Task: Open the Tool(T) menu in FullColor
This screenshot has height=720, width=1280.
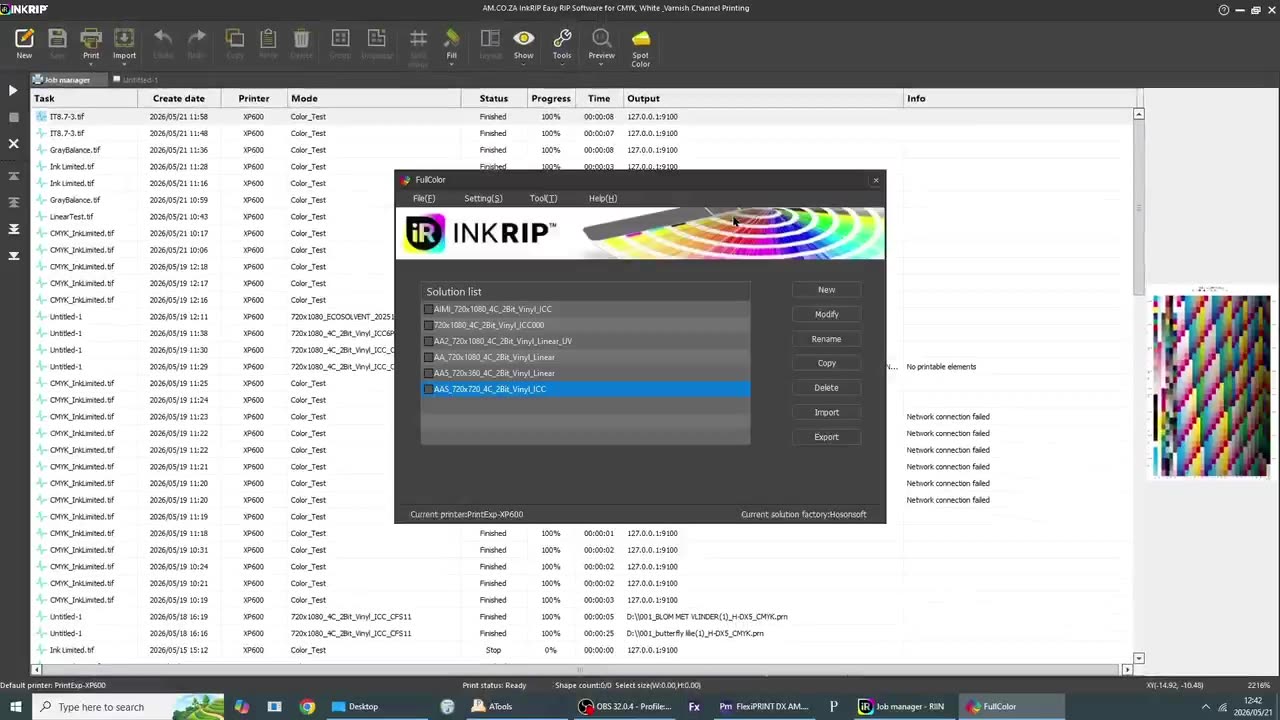Action: 543,198
